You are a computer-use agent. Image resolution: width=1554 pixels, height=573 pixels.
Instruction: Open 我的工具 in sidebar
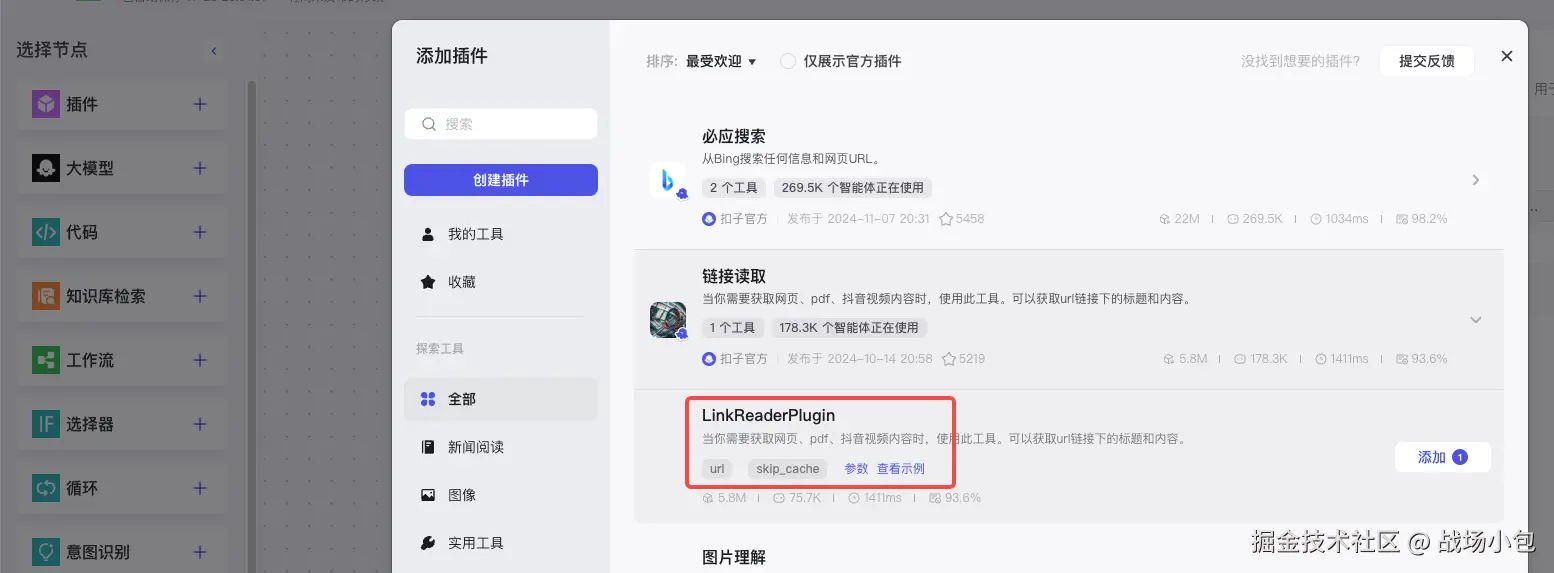coord(501,234)
